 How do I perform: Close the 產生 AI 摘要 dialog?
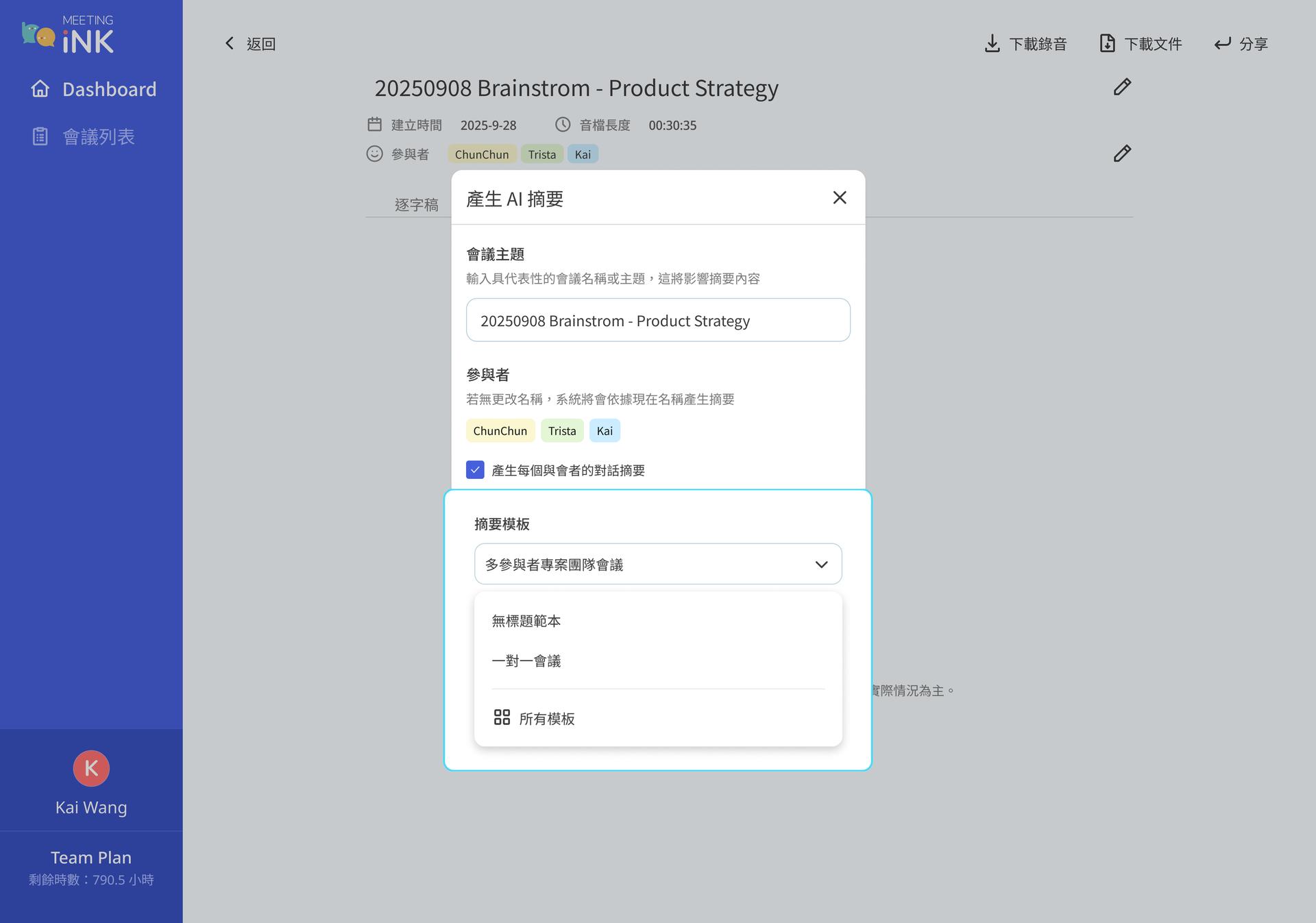(x=840, y=198)
